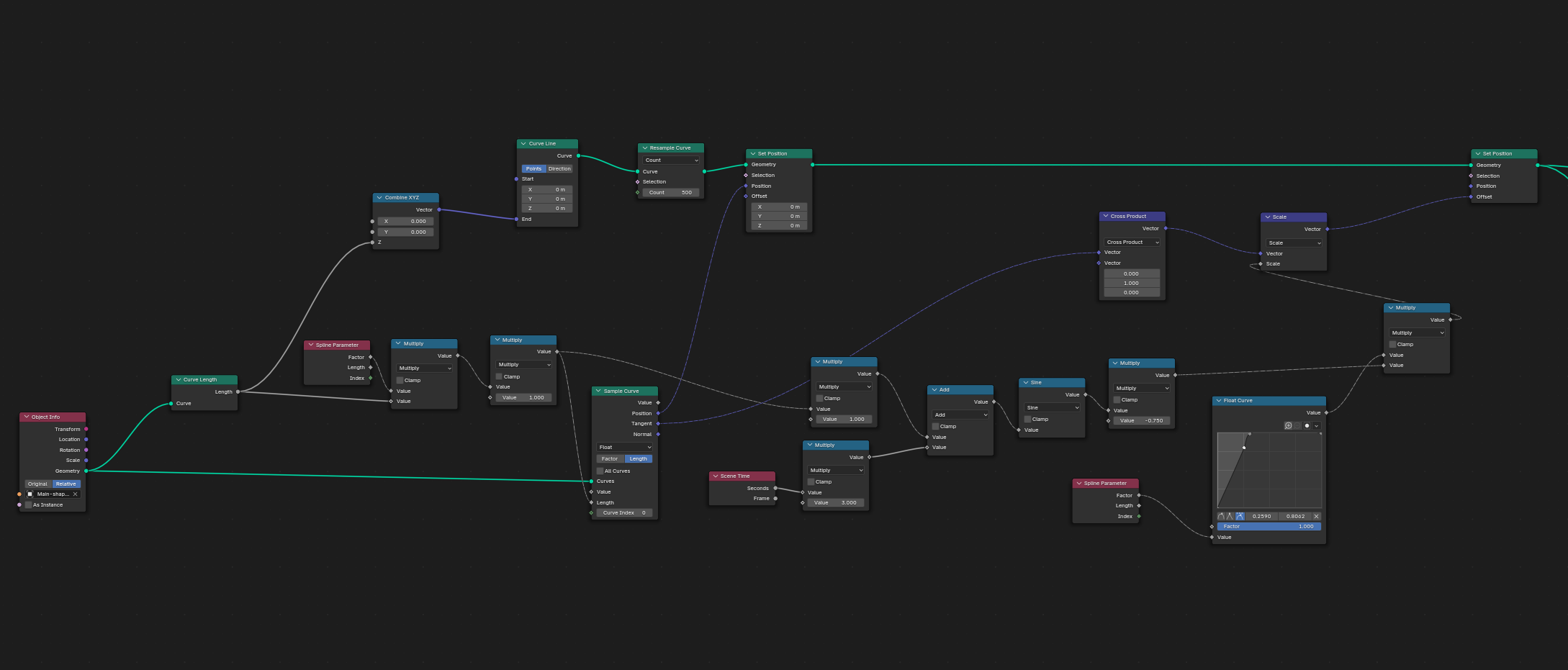Open the Scale operation dropdown
The image size is (1568, 670).
(1294, 243)
